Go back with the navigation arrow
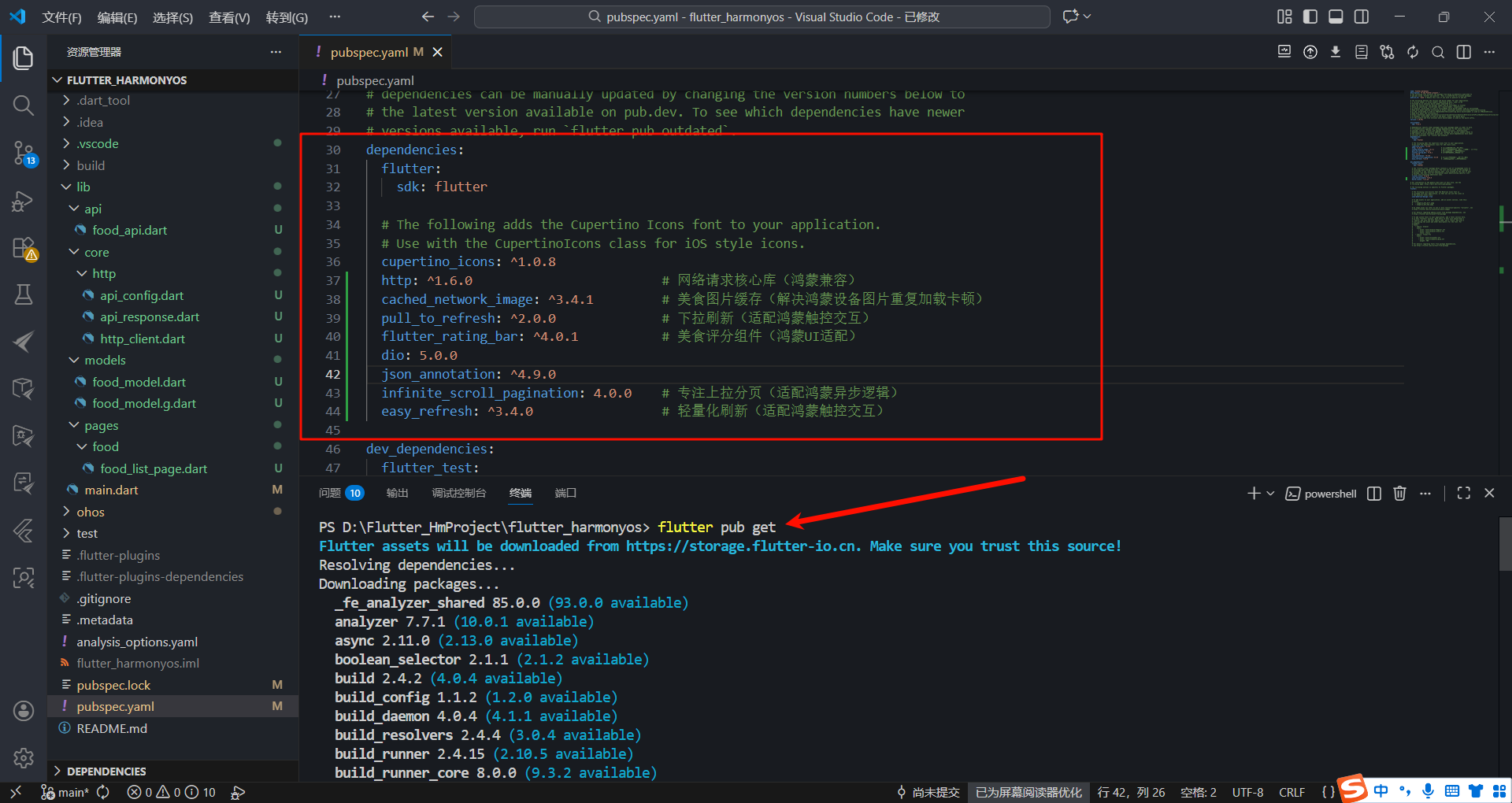The width and height of the screenshot is (1512, 803). pos(428,17)
